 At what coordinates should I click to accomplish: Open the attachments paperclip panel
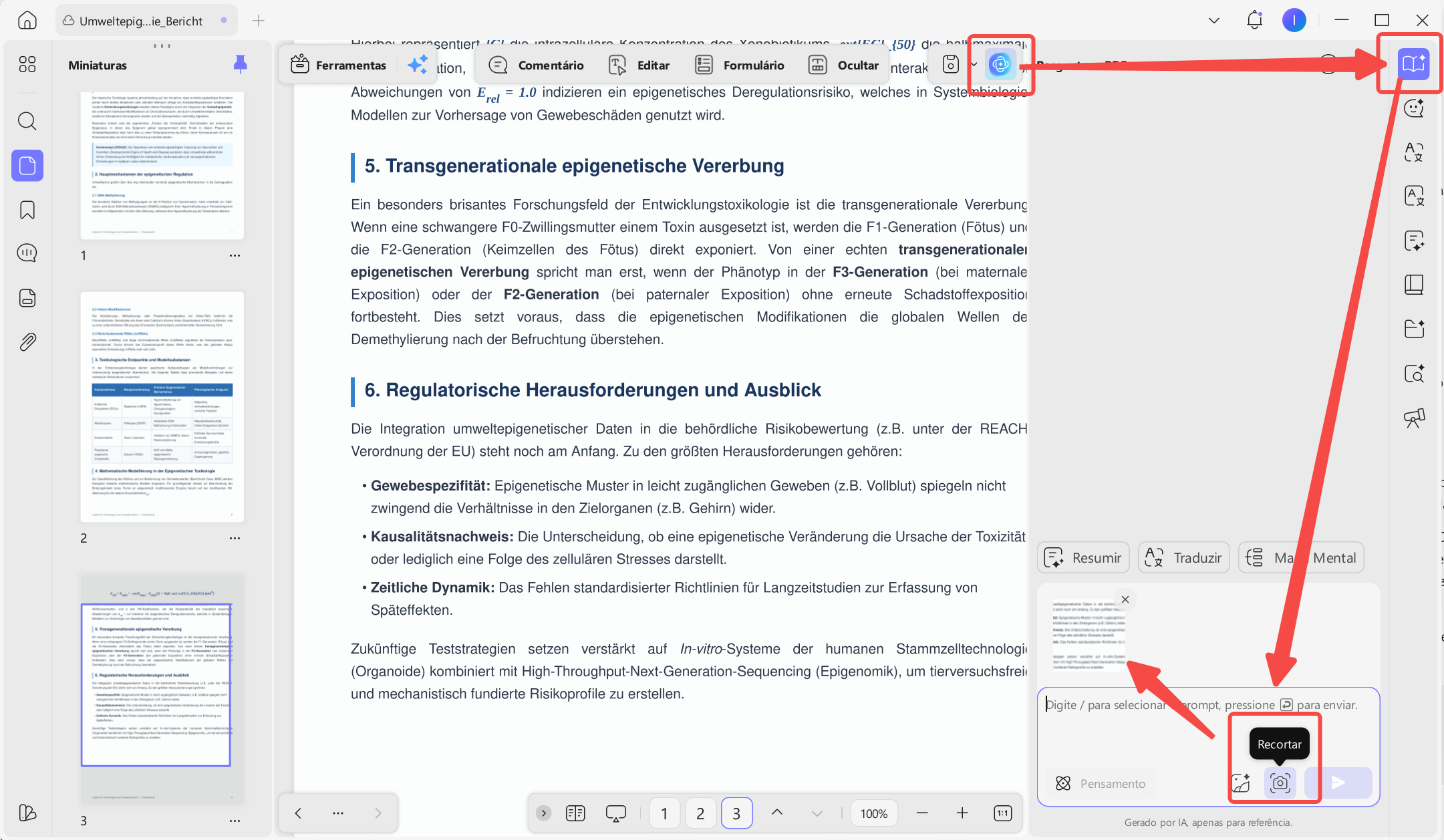click(27, 342)
